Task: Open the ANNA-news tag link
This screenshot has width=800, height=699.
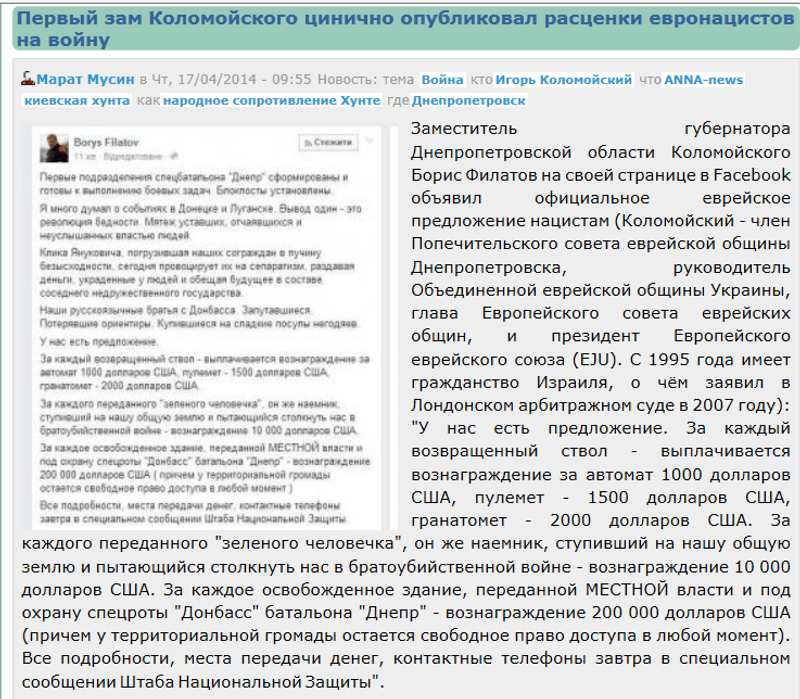Action: (x=704, y=80)
